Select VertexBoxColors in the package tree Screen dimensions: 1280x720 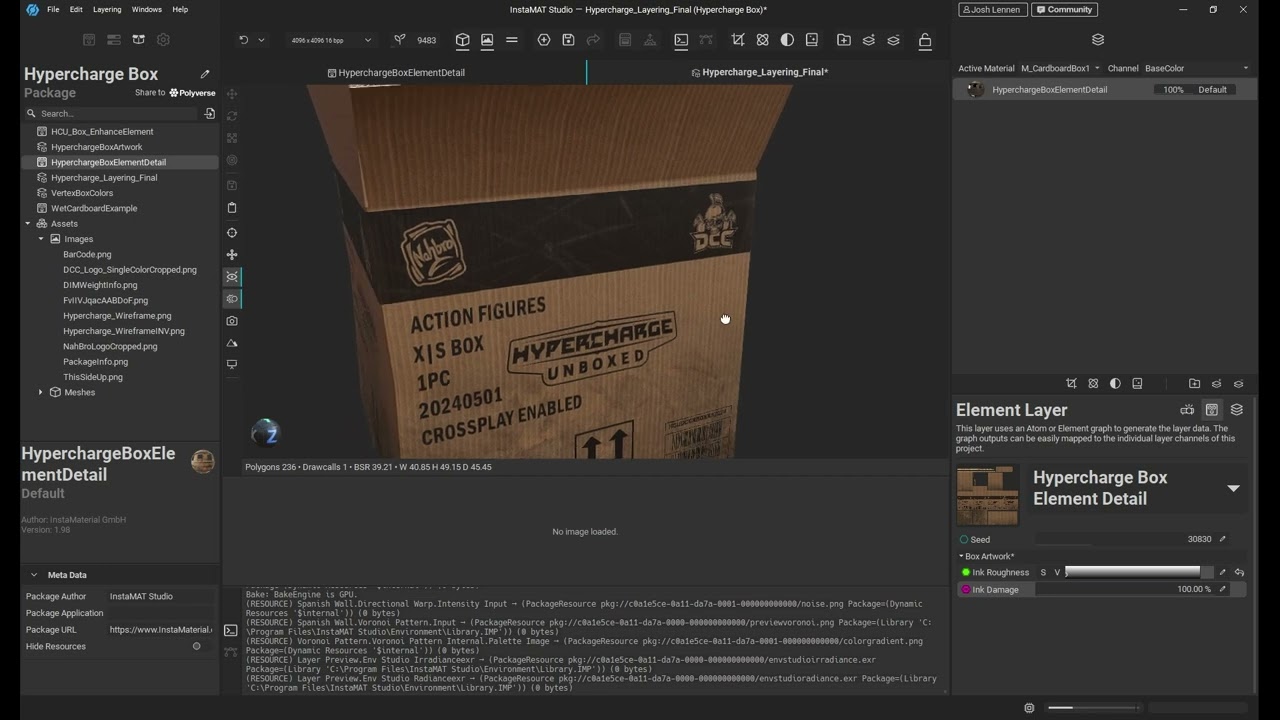click(x=82, y=193)
